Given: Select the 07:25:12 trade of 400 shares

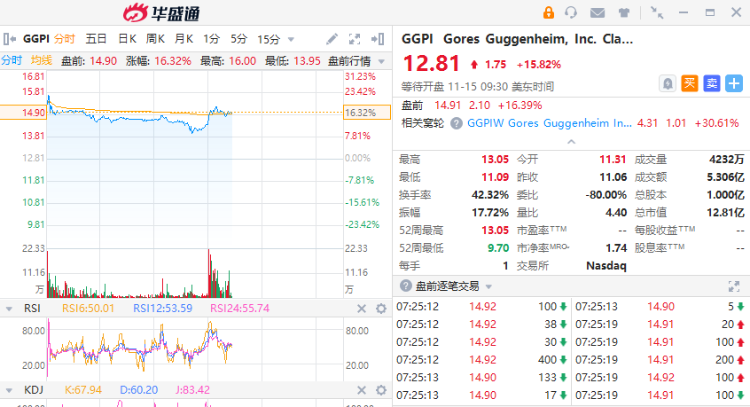Looking at the screenshot, I should point(482,360).
